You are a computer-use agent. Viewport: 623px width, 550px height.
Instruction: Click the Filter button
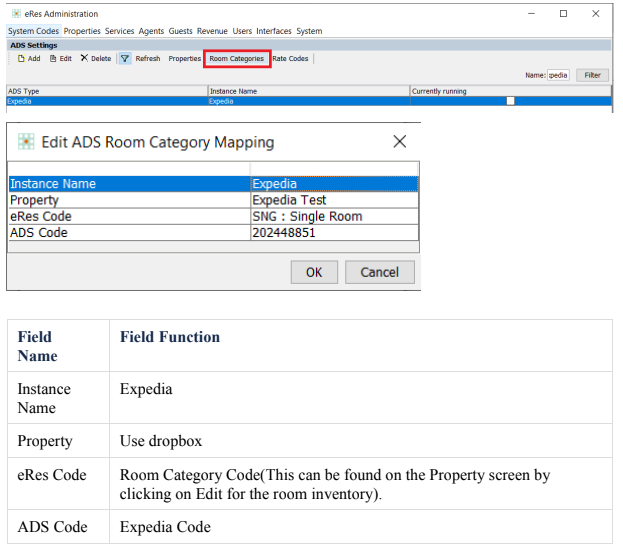click(592, 75)
